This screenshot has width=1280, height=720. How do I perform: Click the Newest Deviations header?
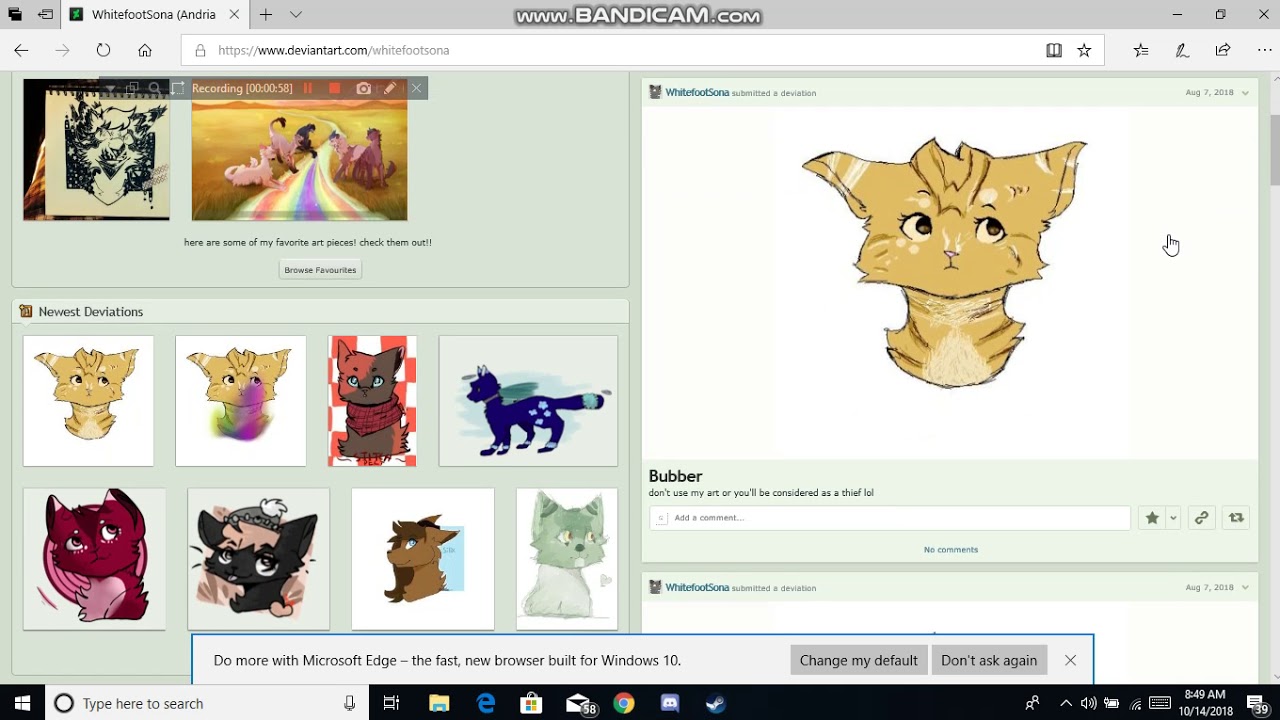91,311
